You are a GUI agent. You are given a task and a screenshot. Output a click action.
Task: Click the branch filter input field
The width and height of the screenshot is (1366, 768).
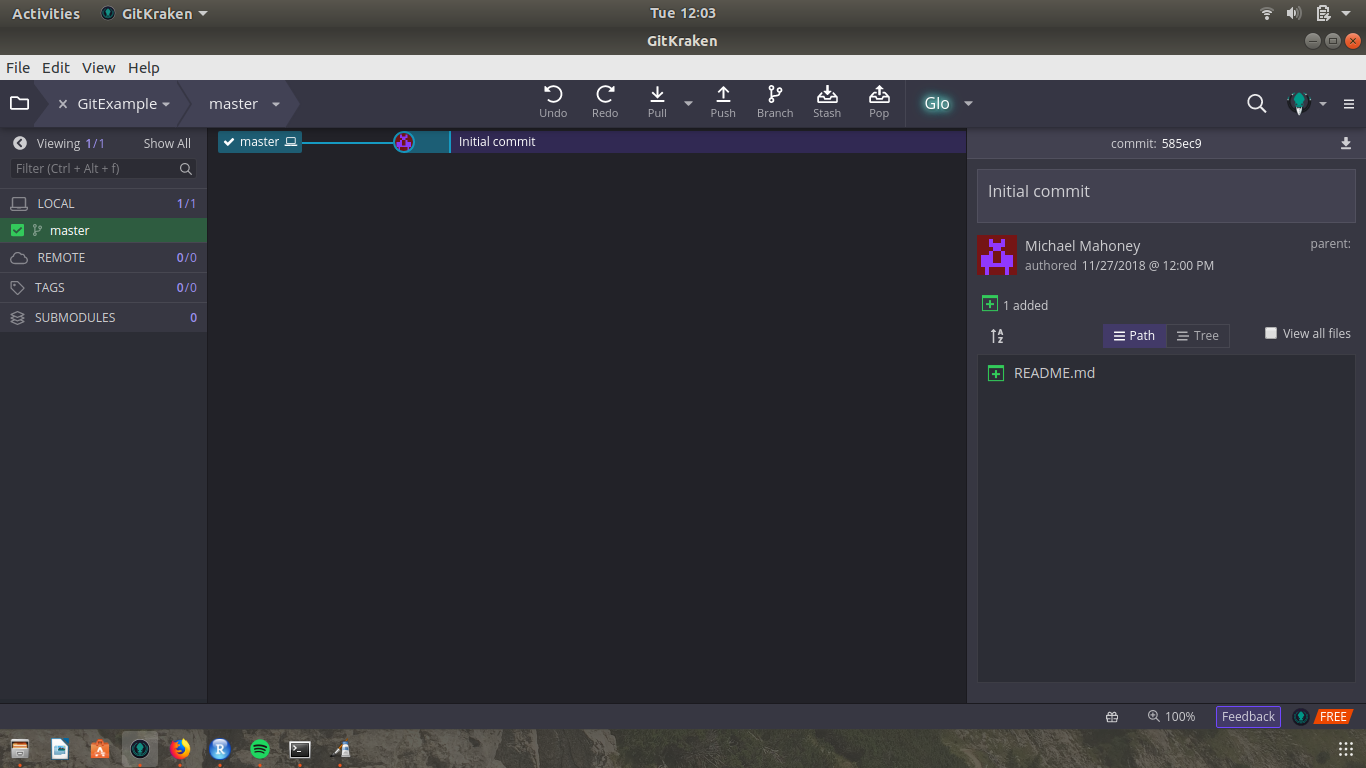95,169
